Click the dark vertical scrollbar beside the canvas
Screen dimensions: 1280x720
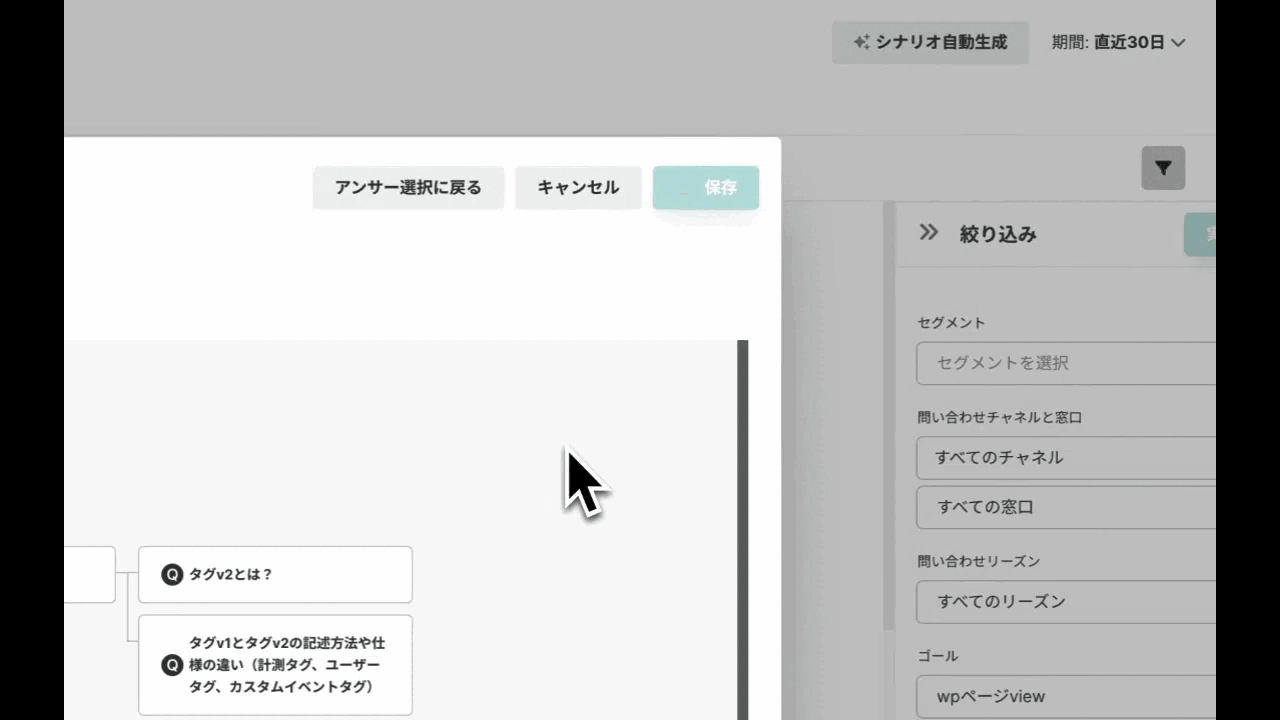[743, 528]
